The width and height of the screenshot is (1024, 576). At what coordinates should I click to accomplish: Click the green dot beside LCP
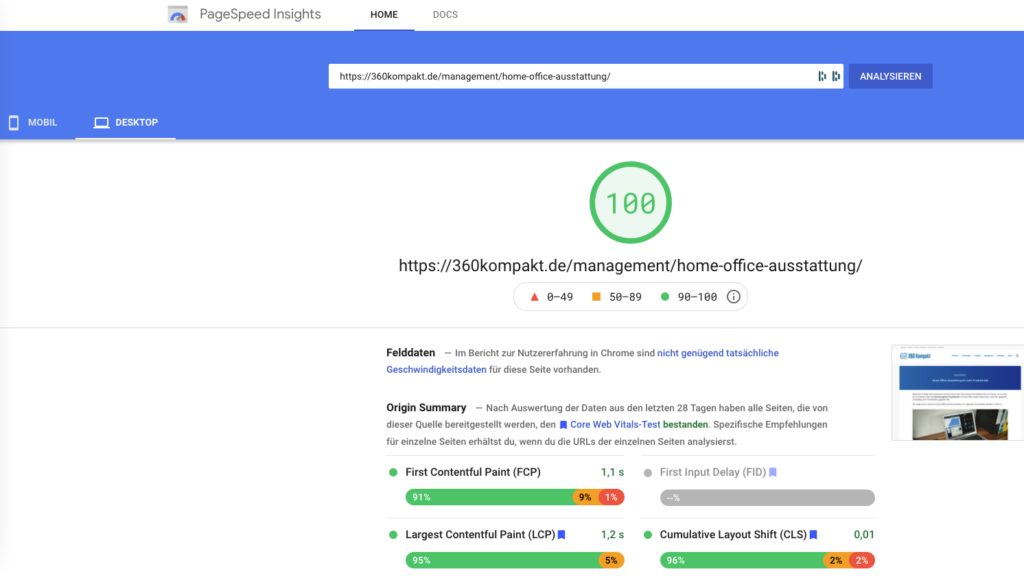point(393,535)
